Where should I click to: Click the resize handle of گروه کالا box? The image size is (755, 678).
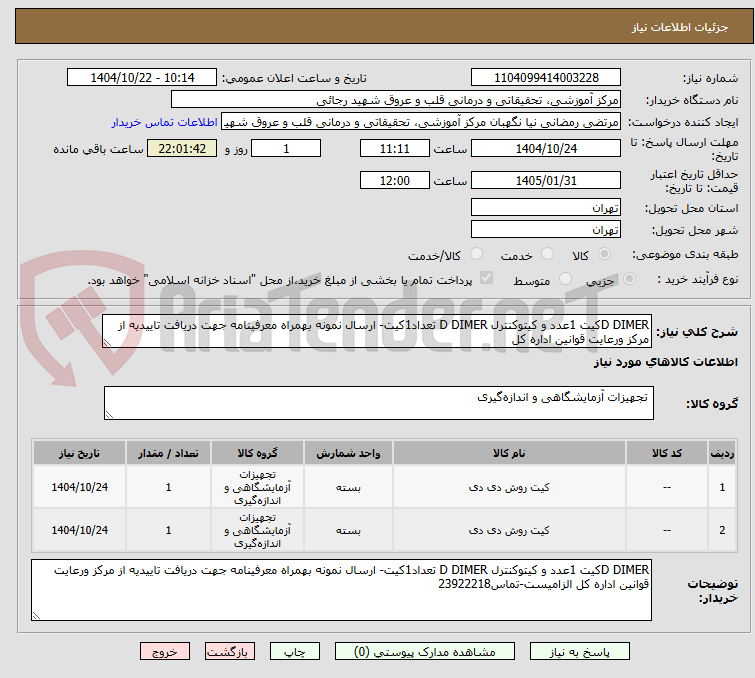[x=109, y=415]
